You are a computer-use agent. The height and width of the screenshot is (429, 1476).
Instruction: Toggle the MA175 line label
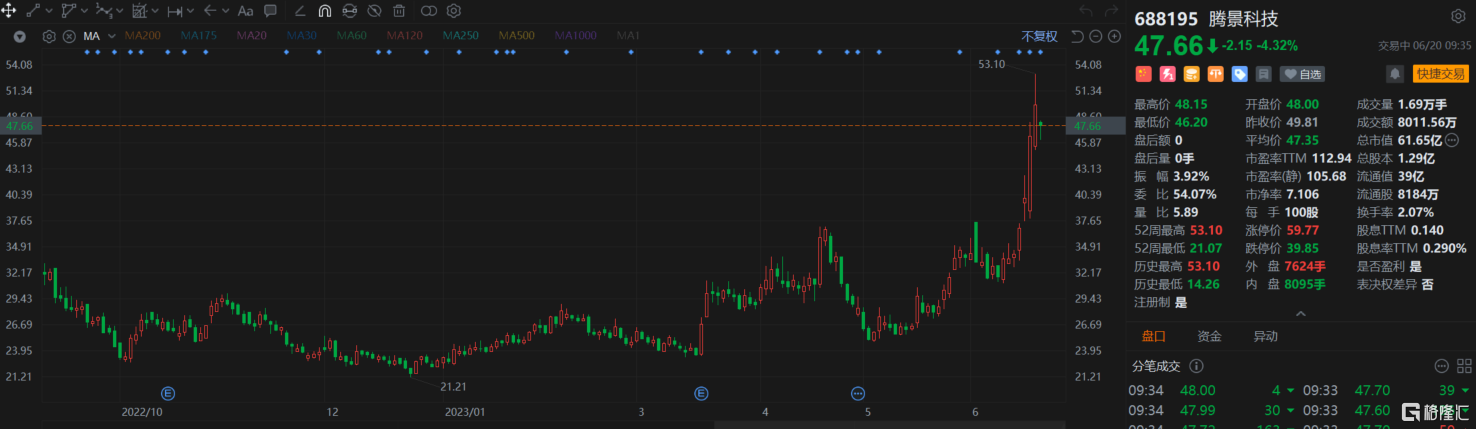click(198, 36)
